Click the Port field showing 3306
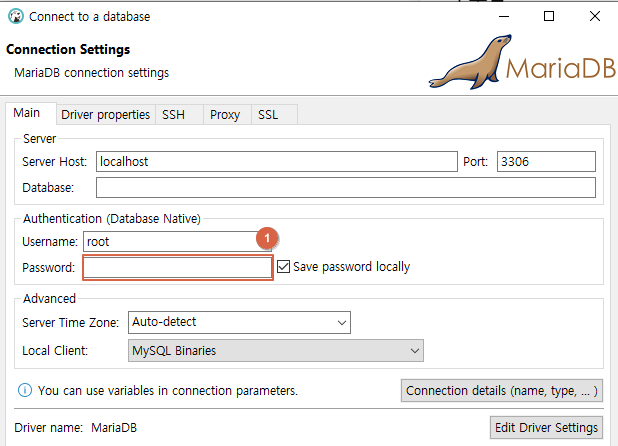The height and width of the screenshot is (446, 618). pyautogui.click(x=546, y=162)
